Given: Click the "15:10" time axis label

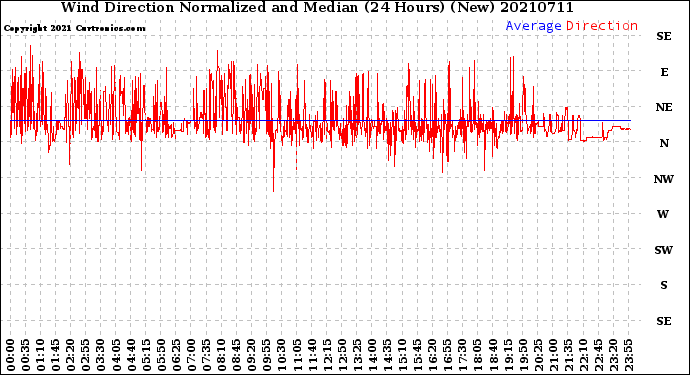Looking at the screenshot, I should (x=402, y=355).
